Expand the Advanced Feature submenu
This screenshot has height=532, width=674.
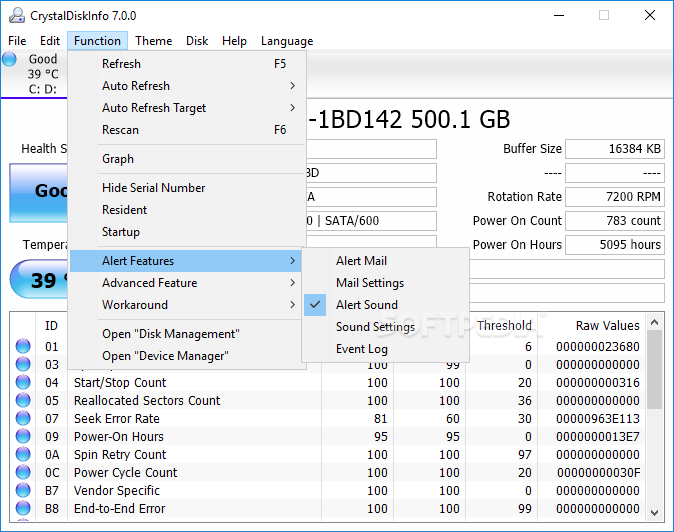click(187, 283)
